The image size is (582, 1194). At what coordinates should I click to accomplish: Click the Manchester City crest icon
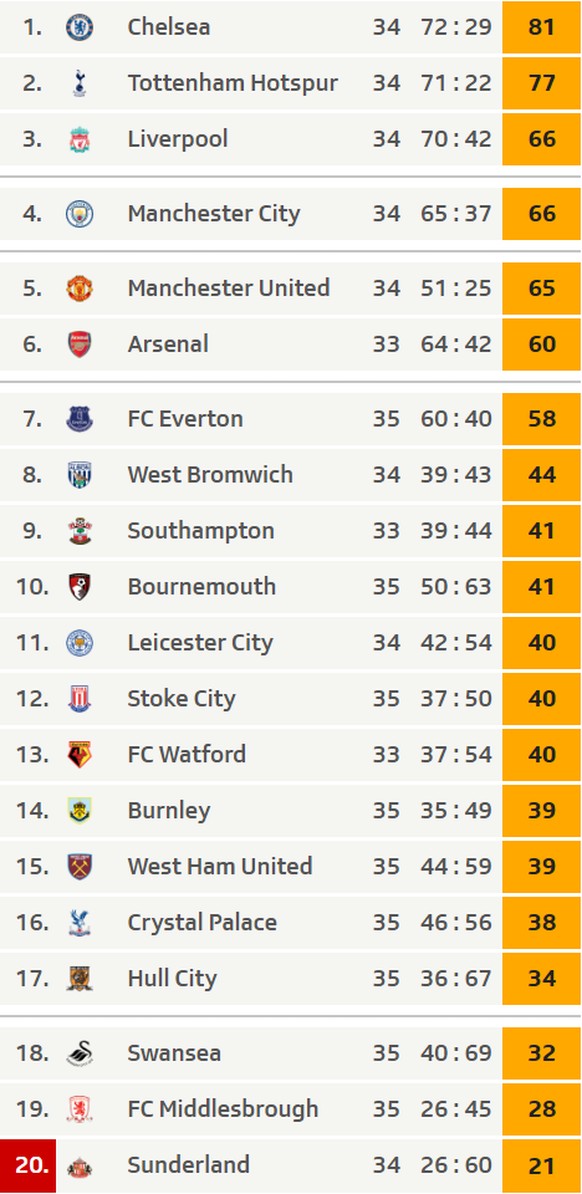pos(79,214)
